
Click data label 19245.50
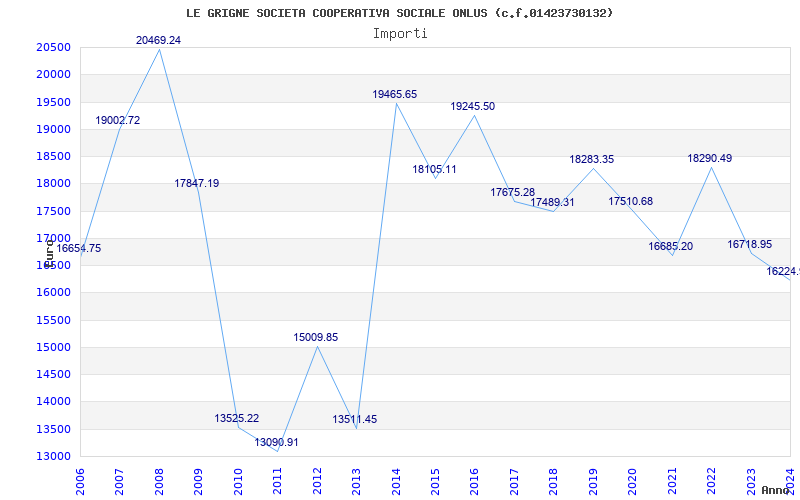(472, 107)
